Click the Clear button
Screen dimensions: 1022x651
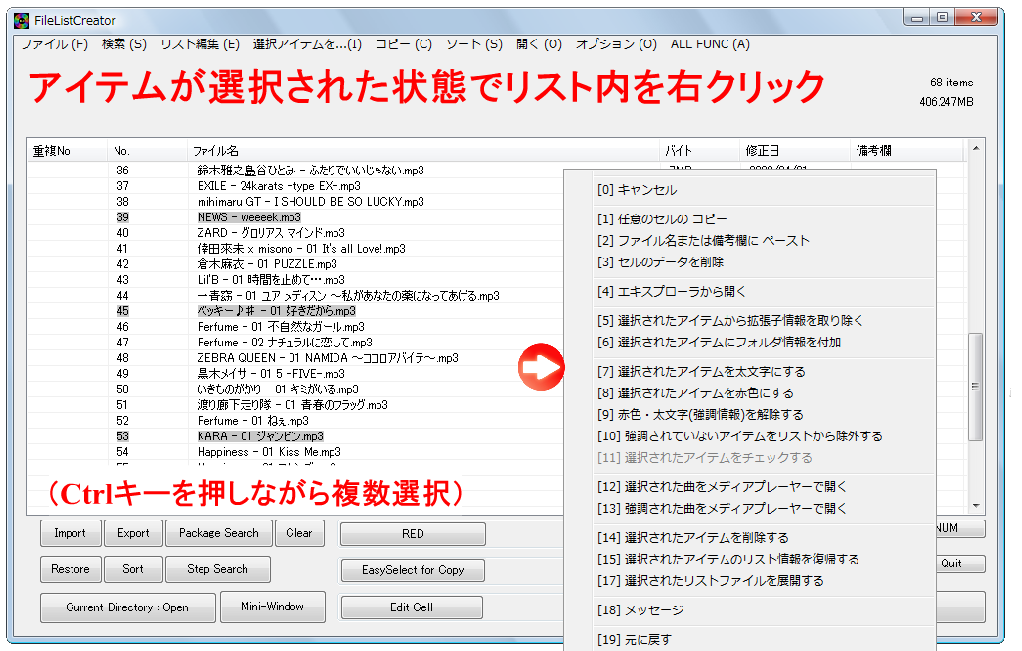pos(299,533)
